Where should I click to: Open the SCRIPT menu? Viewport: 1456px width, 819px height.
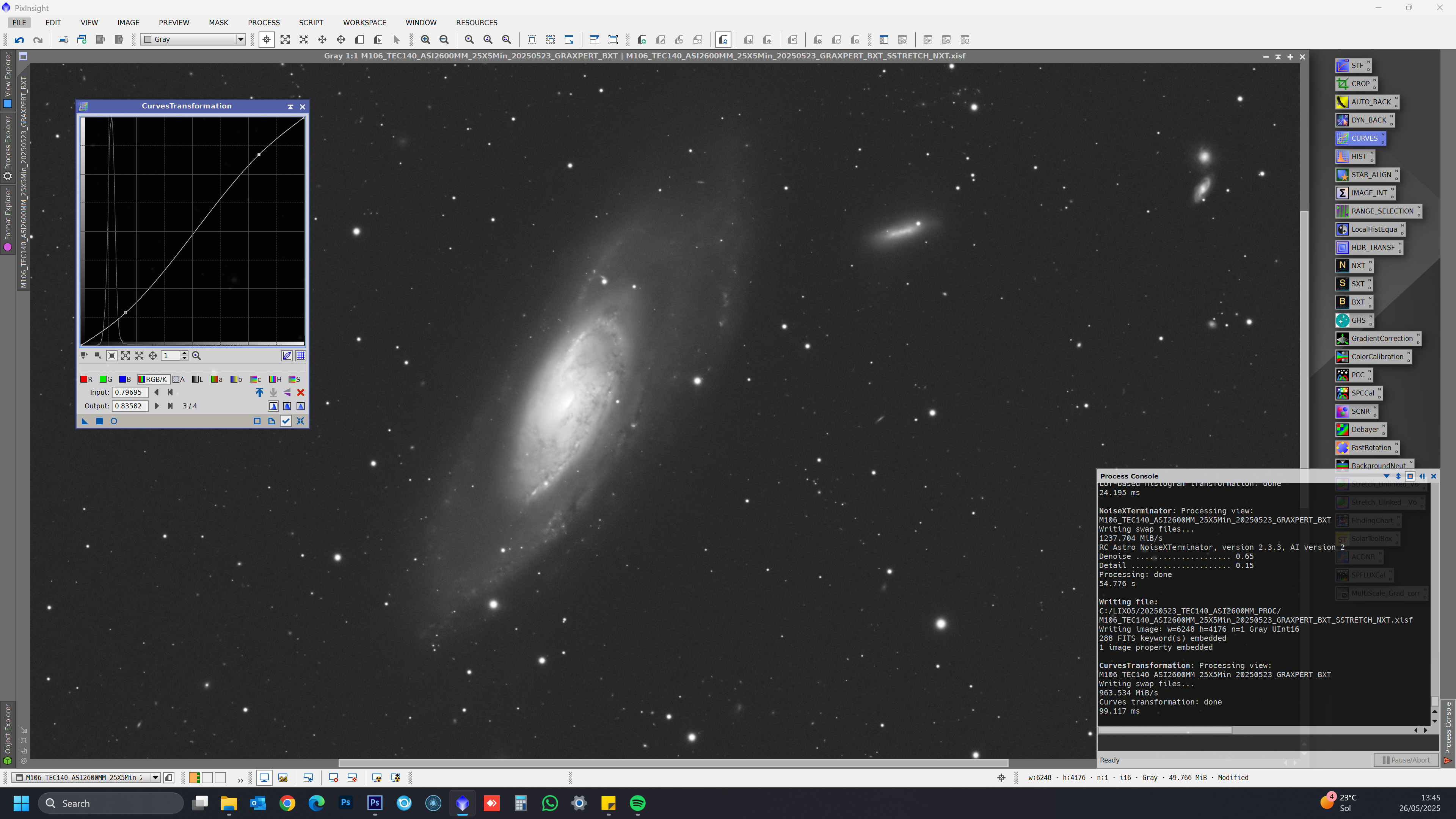coord(311,23)
